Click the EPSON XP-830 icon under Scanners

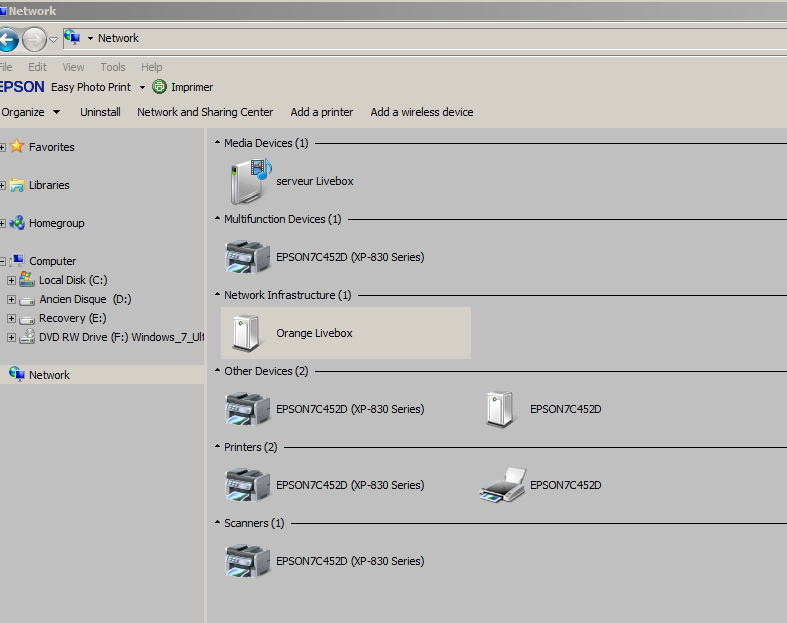click(x=248, y=561)
